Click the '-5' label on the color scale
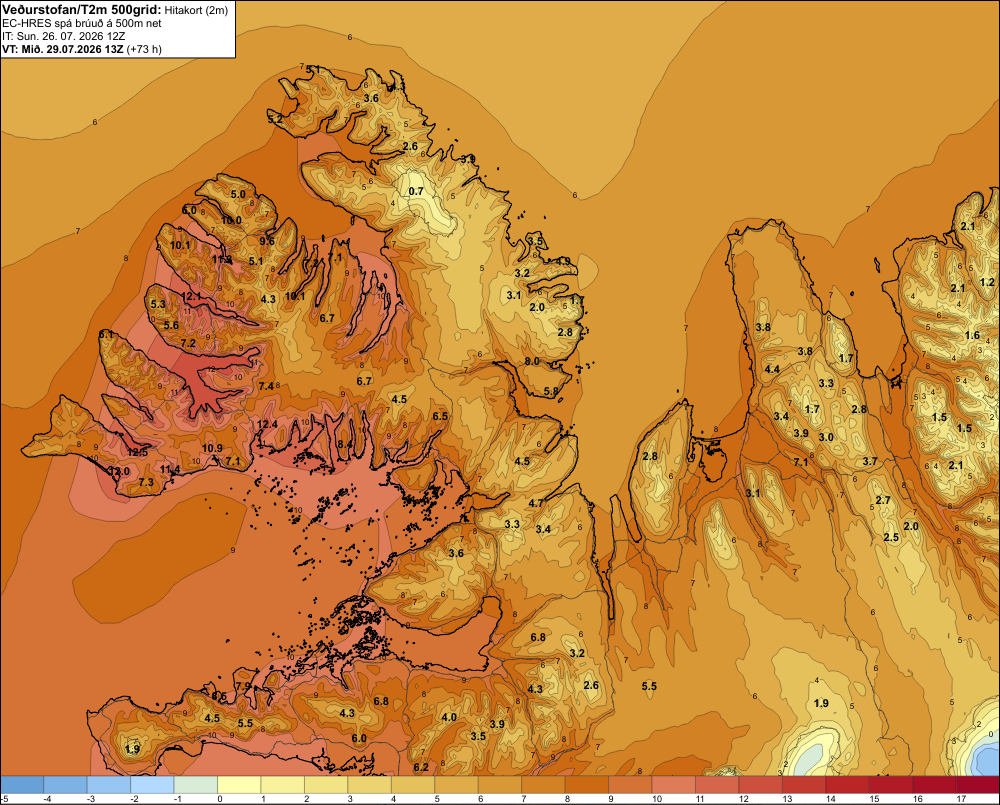Screen dimensions: 1000x805 click(4, 799)
